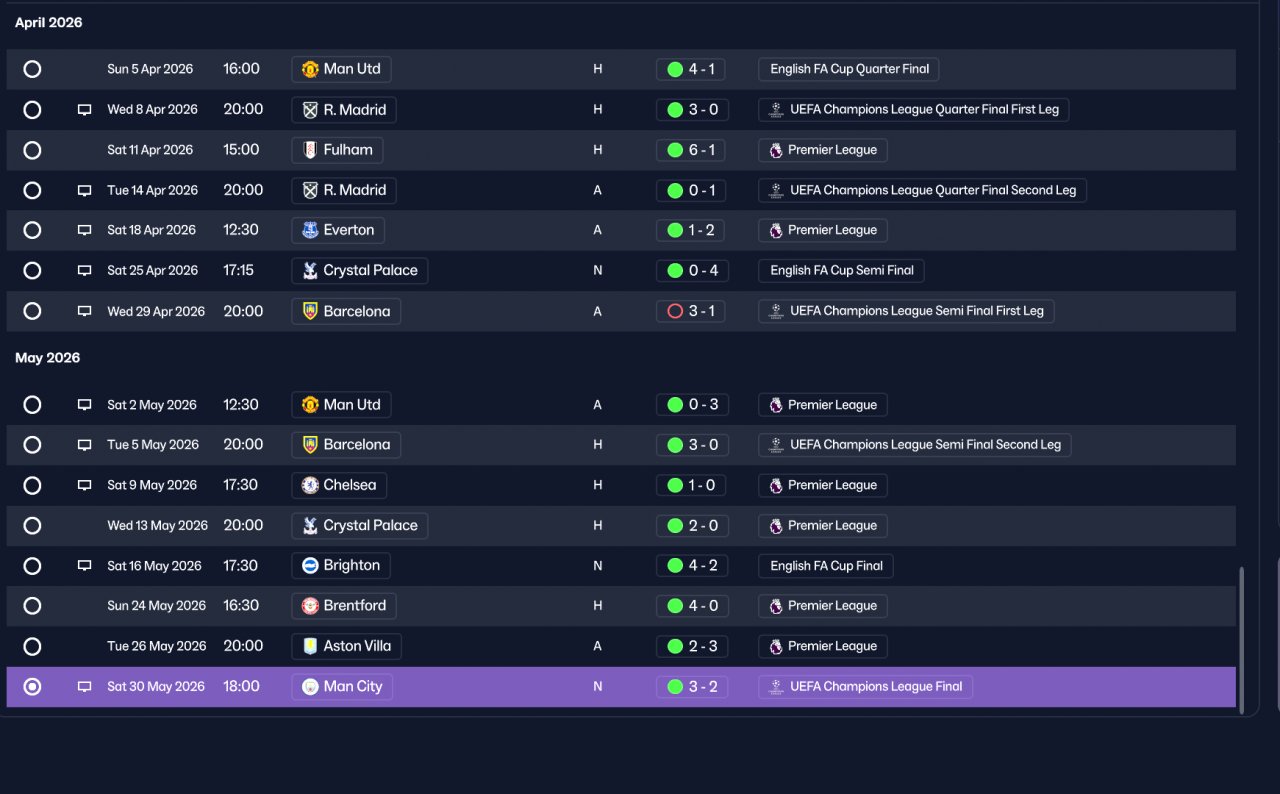Click the TV icon on Brighton FA Cup Final row

point(85,566)
